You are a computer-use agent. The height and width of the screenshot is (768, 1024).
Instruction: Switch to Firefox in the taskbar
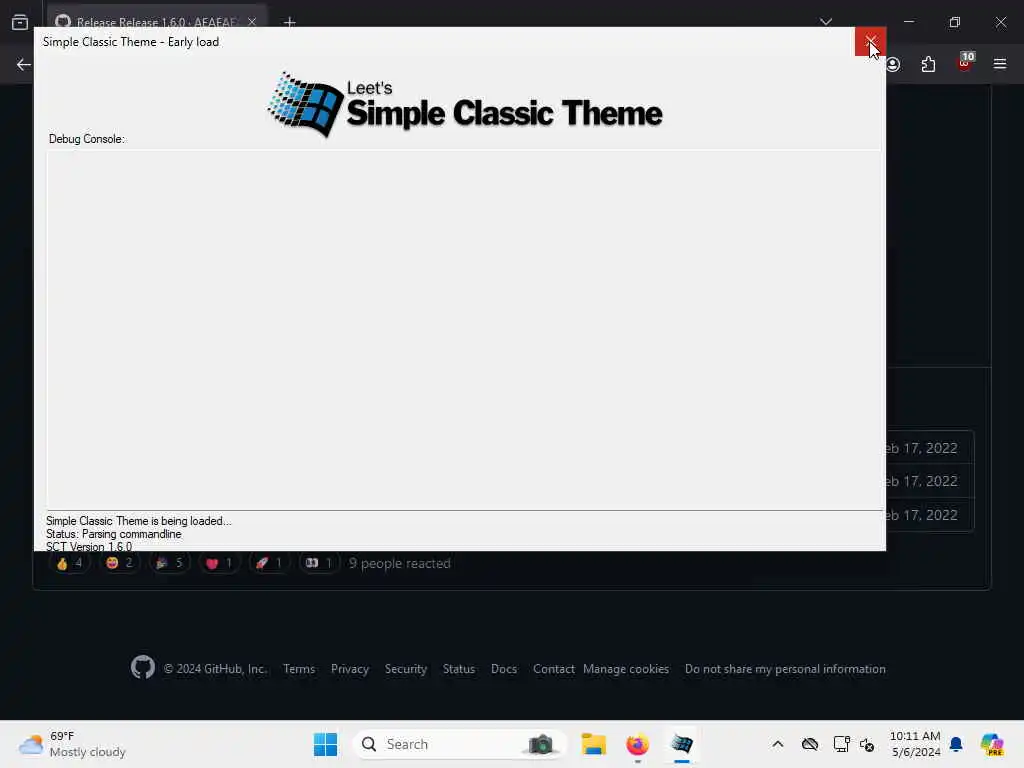click(x=637, y=744)
